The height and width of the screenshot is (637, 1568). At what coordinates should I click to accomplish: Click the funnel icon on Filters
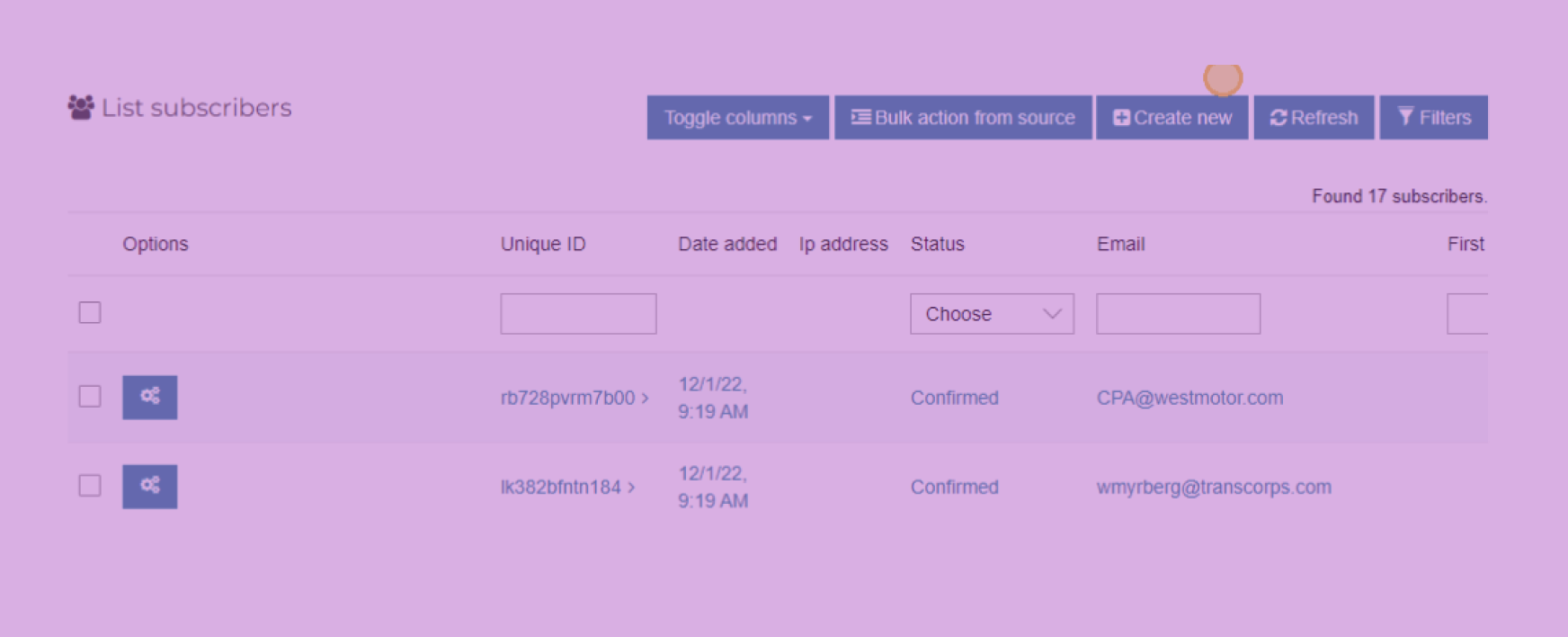click(x=1405, y=117)
